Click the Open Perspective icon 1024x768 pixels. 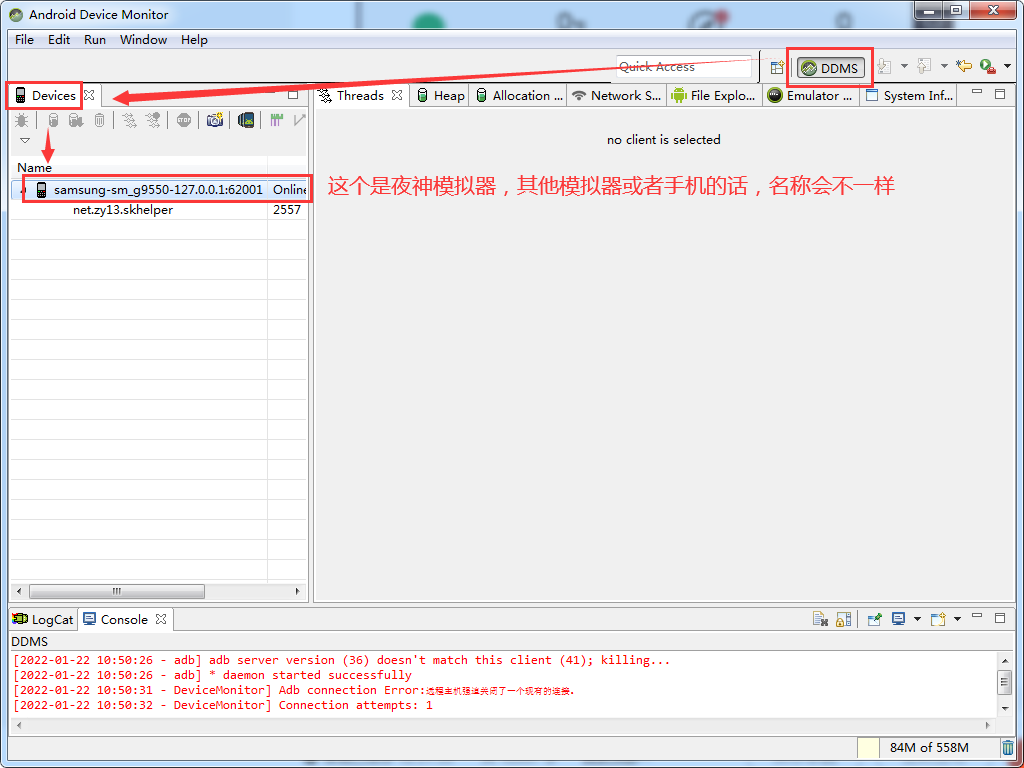pyautogui.click(x=776, y=67)
